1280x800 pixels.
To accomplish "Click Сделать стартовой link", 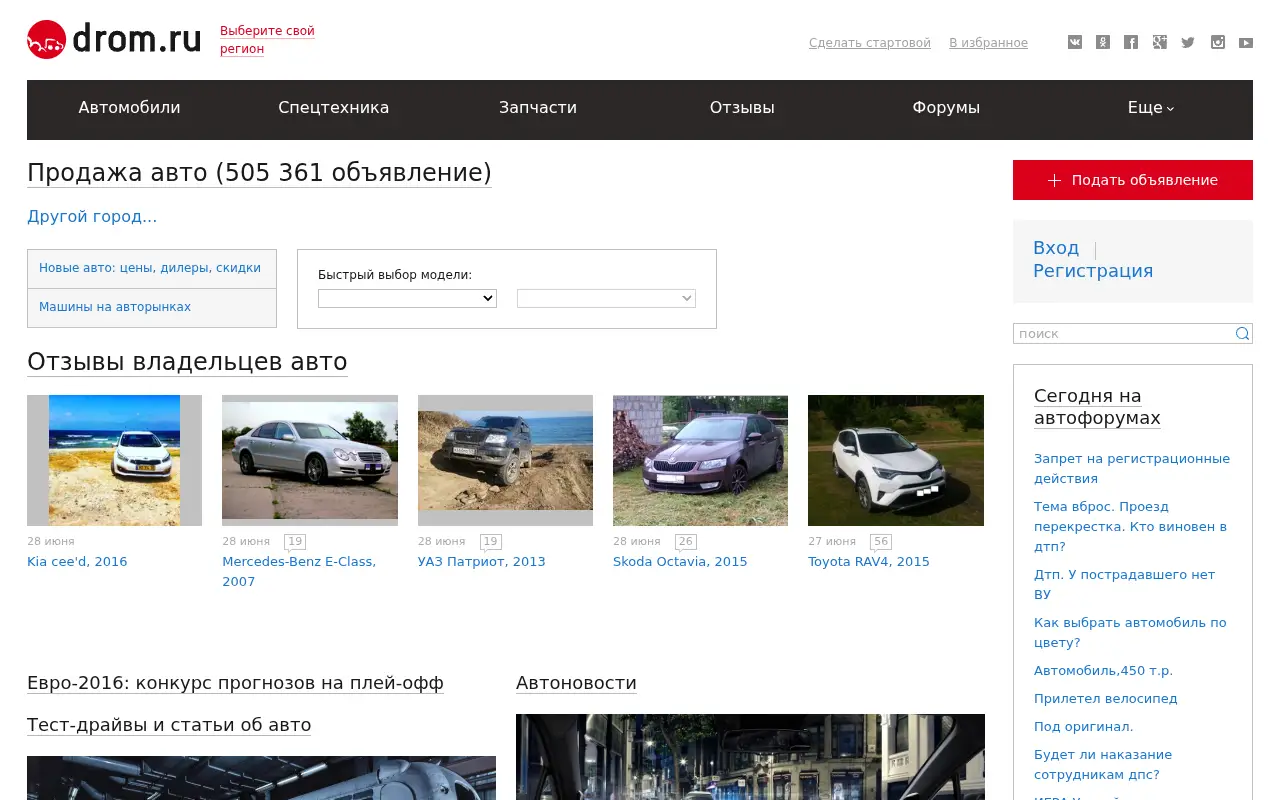I will (870, 43).
